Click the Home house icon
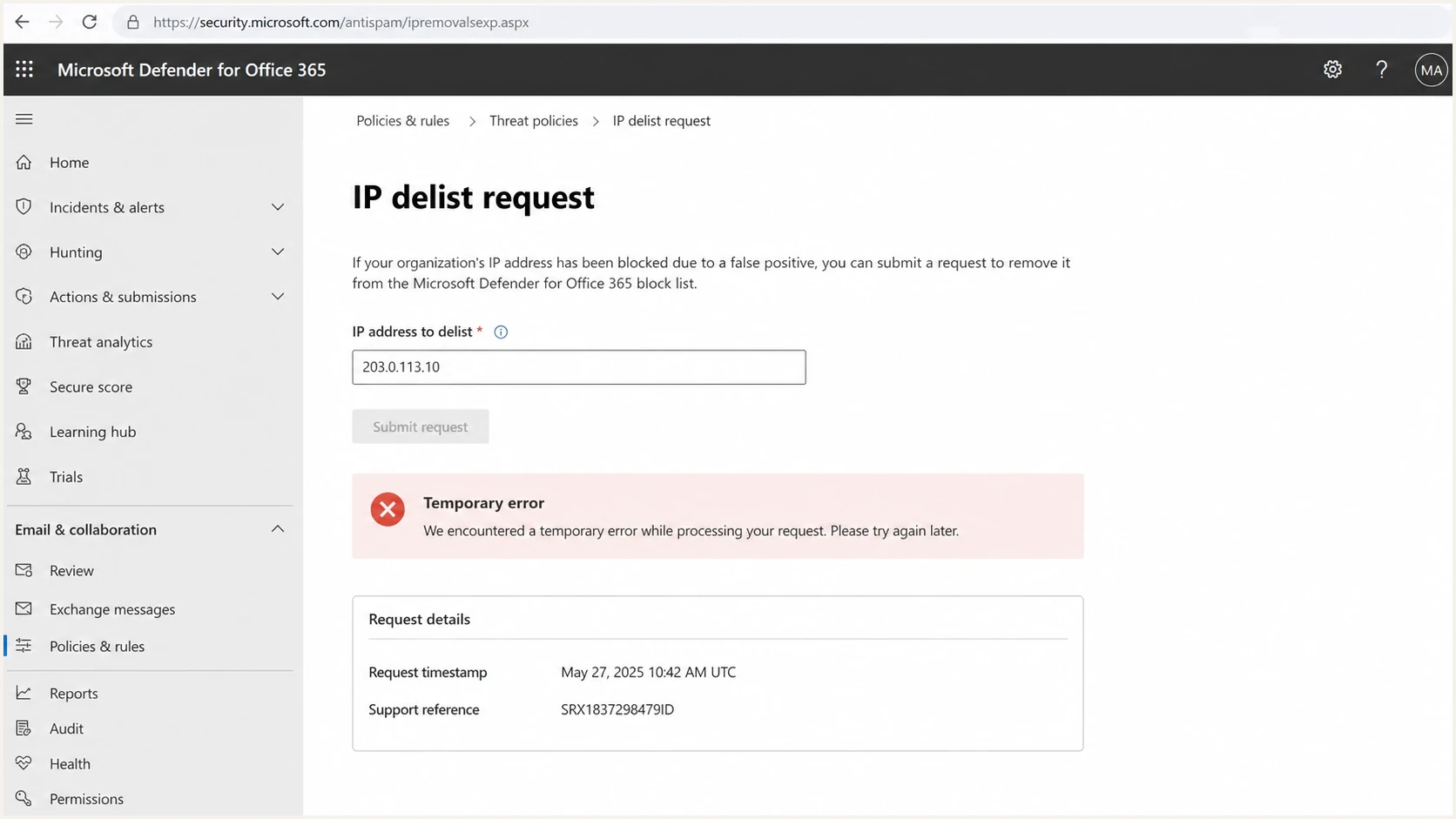The height and width of the screenshot is (819, 1456). 24,162
